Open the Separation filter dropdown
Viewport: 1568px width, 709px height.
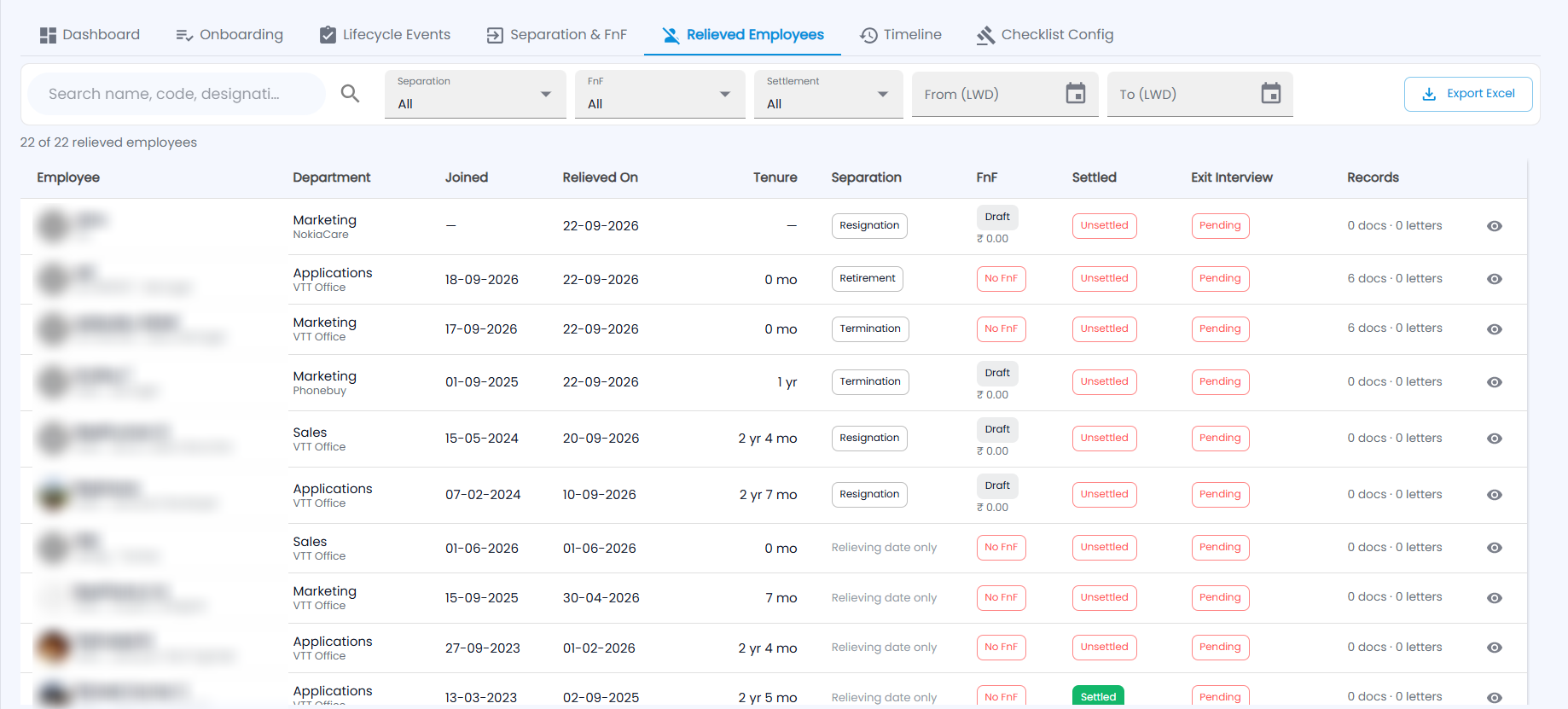pos(475,94)
